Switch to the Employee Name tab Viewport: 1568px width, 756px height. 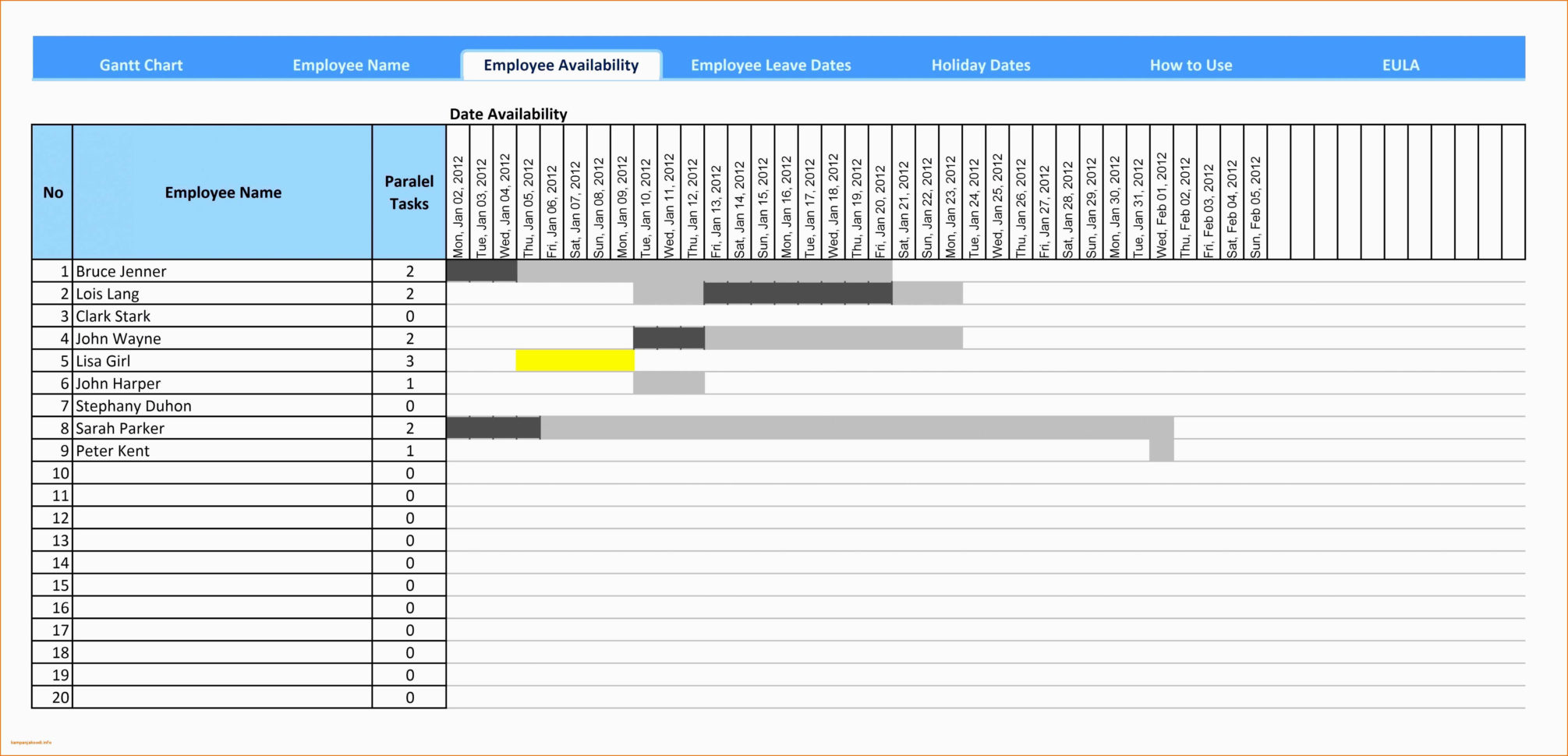point(351,65)
